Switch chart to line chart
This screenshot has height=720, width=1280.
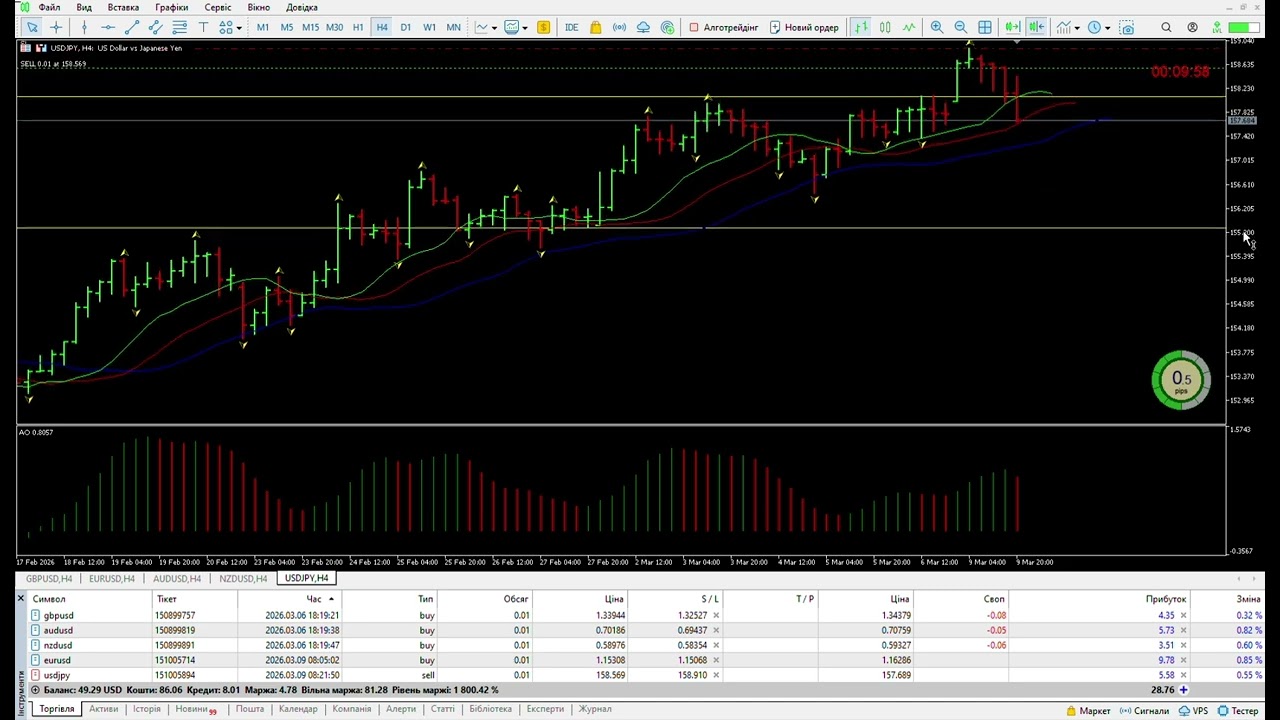pos(908,27)
